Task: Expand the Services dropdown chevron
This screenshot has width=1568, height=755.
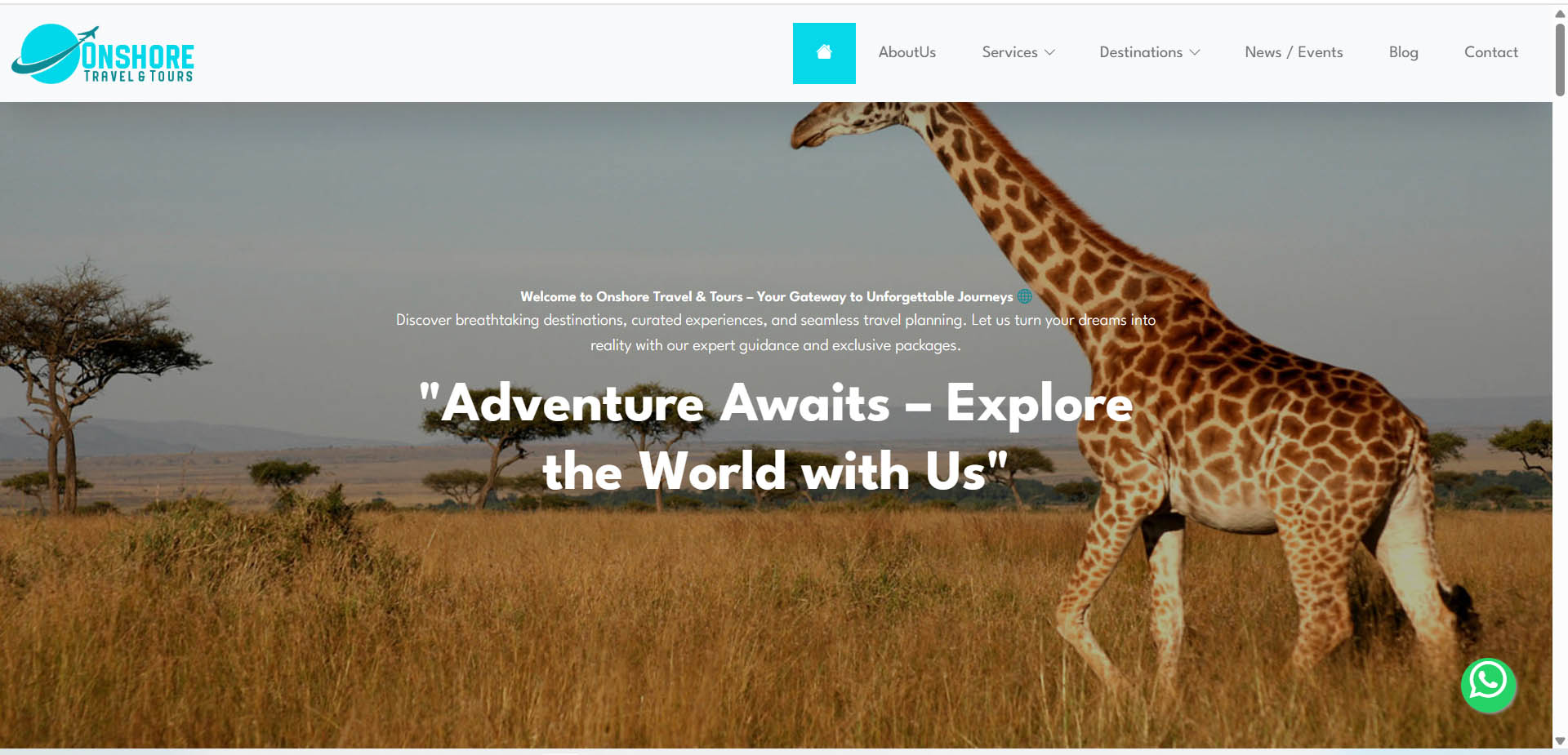Action: point(1050,52)
